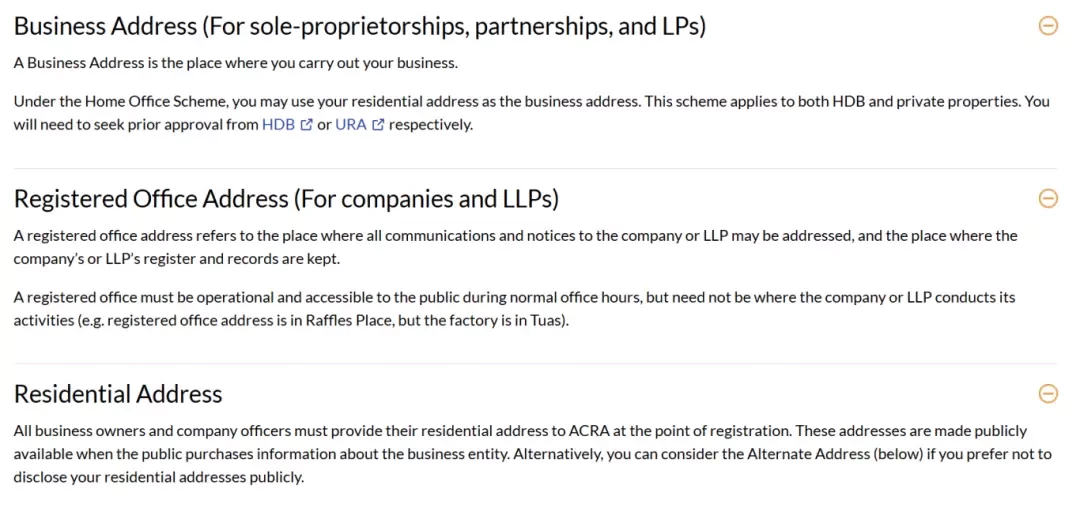
Task: Collapse the Registered Office Address minus icon
Action: [x=1048, y=198]
